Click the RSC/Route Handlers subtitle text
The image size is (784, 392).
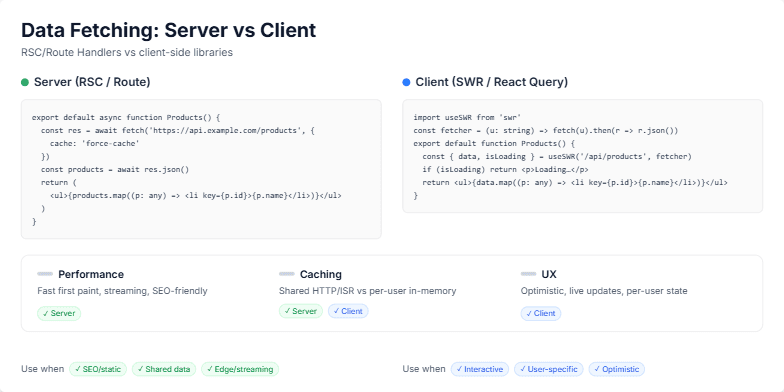tap(127, 52)
